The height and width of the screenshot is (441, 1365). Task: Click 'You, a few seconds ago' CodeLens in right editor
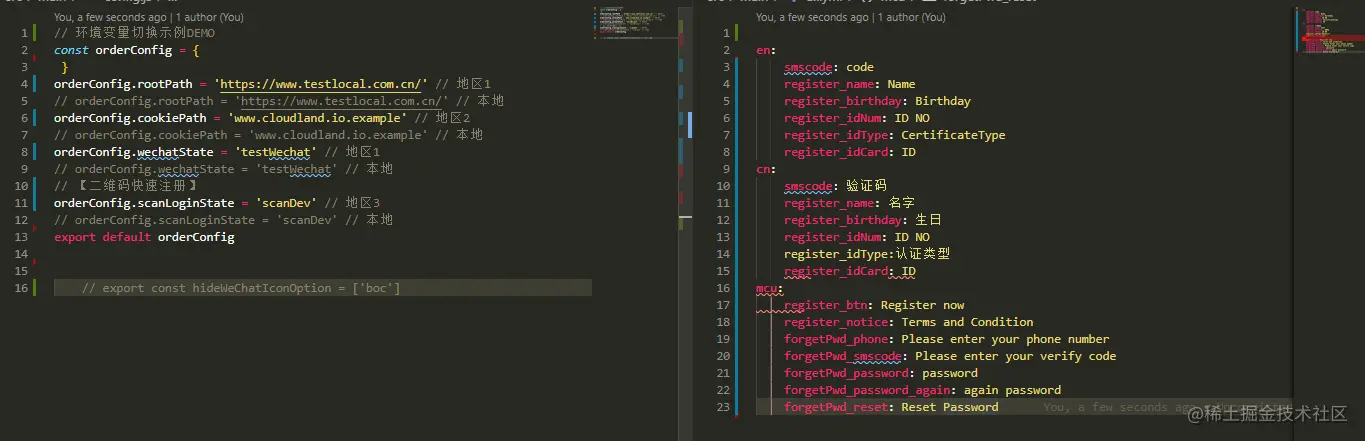pos(812,18)
